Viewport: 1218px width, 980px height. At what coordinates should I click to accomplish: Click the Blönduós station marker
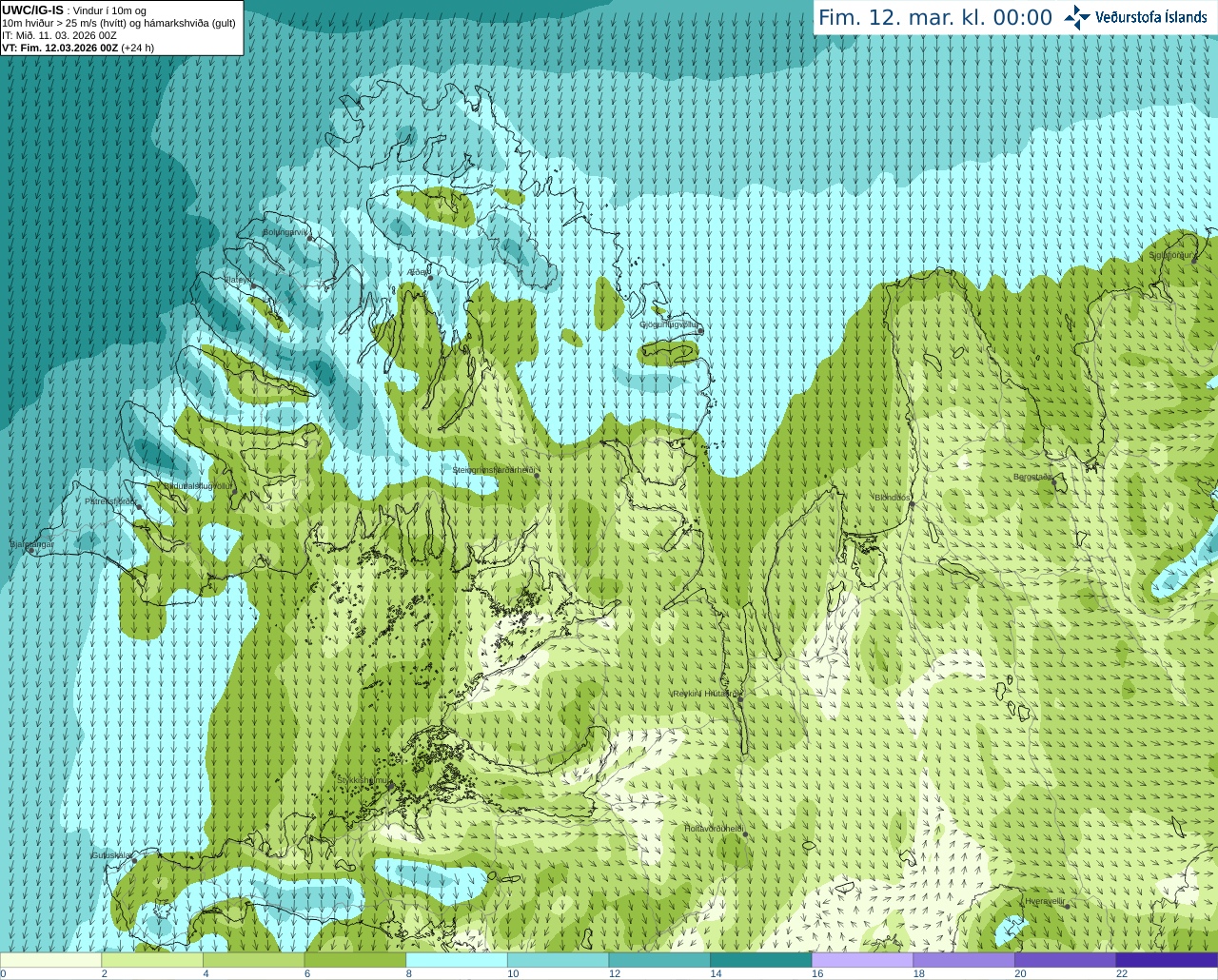pyautogui.click(x=911, y=504)
